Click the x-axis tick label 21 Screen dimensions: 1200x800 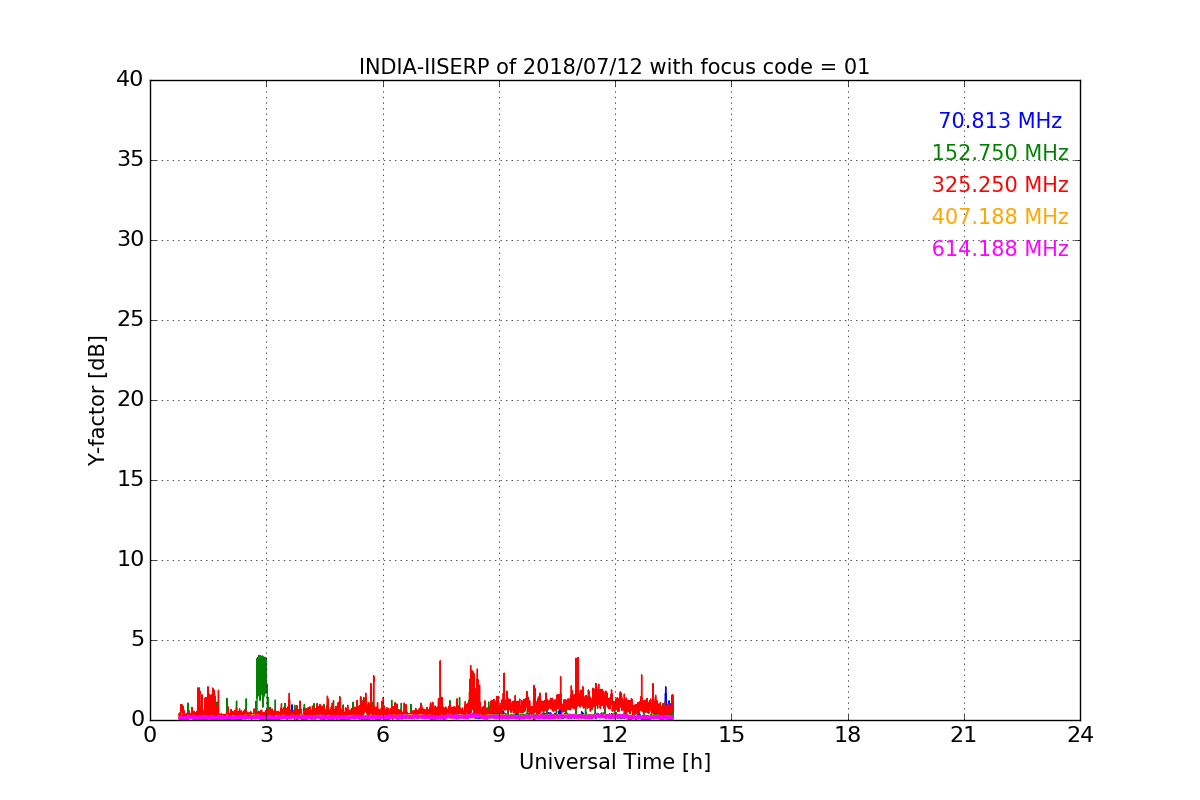pyautogui.click(x=964, y=735)
